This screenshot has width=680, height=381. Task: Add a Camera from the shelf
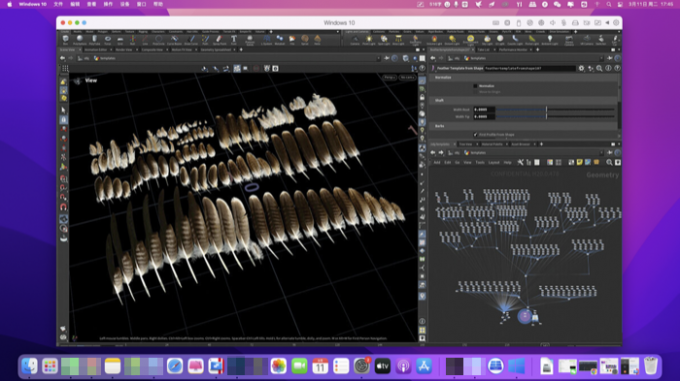tap(355, 39)
